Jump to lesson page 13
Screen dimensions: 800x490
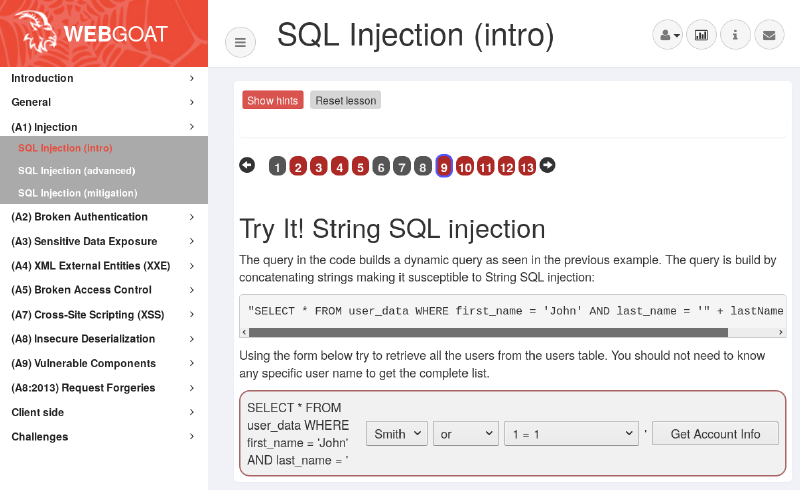527,167
